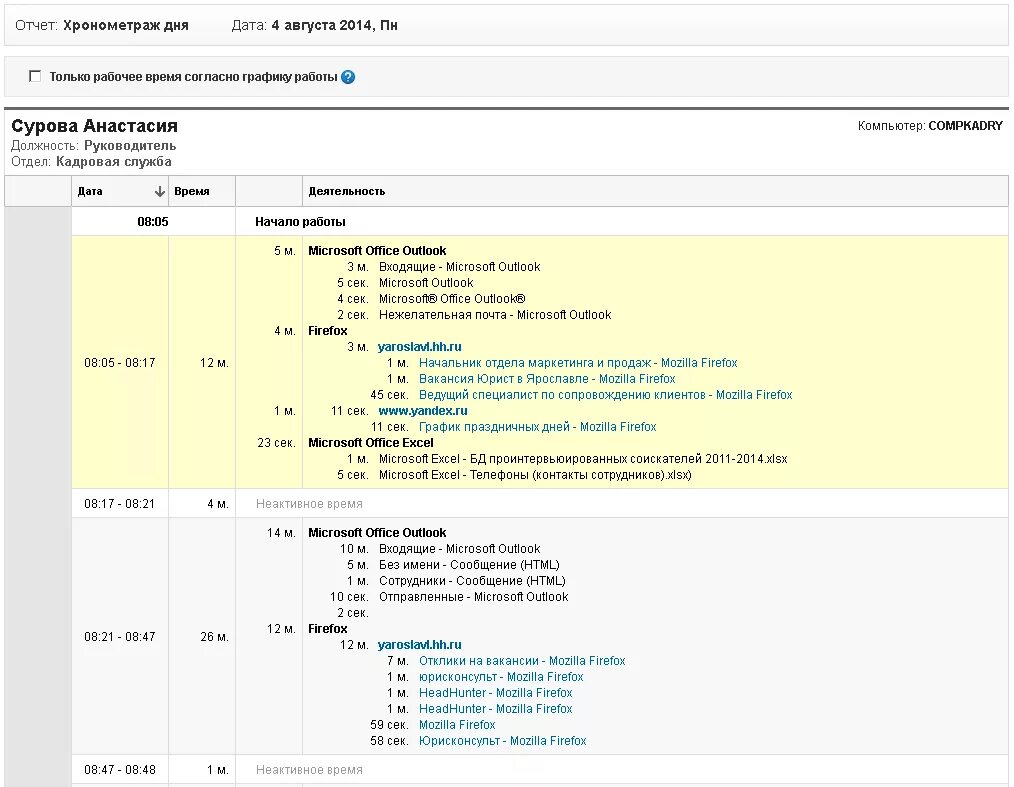This screenshot has width=1014, height=787.
Task: Click the 58 сек. Юрисконсульт link
Action: 502,741
